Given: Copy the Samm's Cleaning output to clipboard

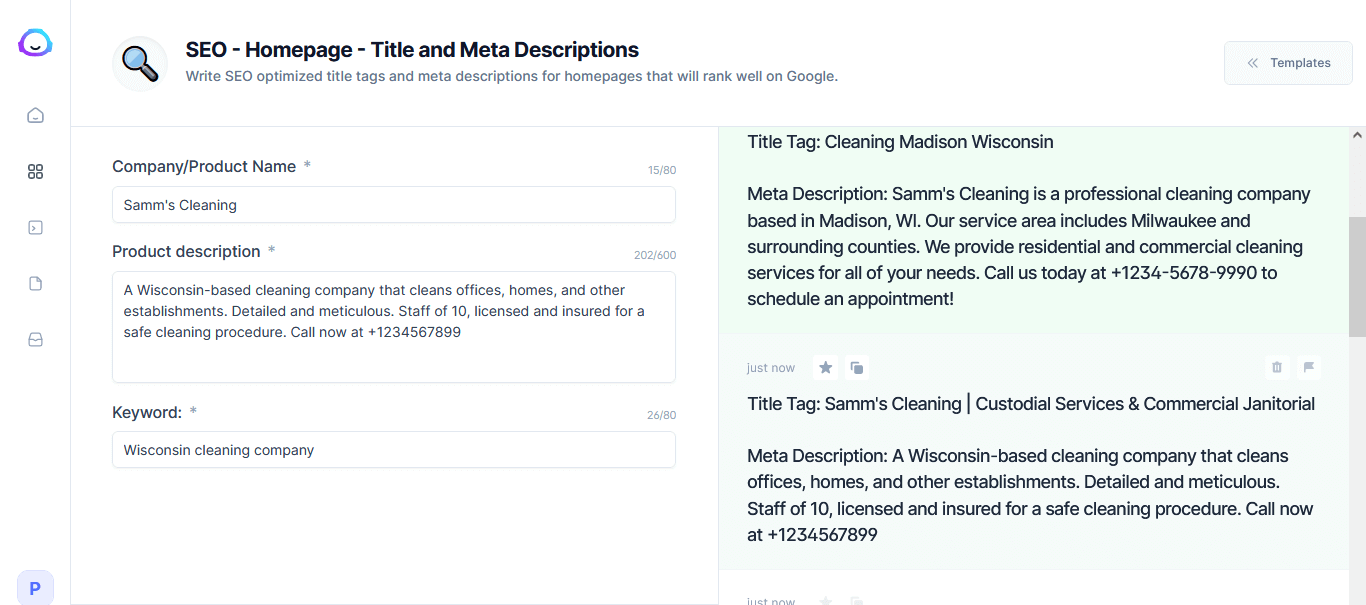Looking at the screenshot, I should tap(857, 367).
